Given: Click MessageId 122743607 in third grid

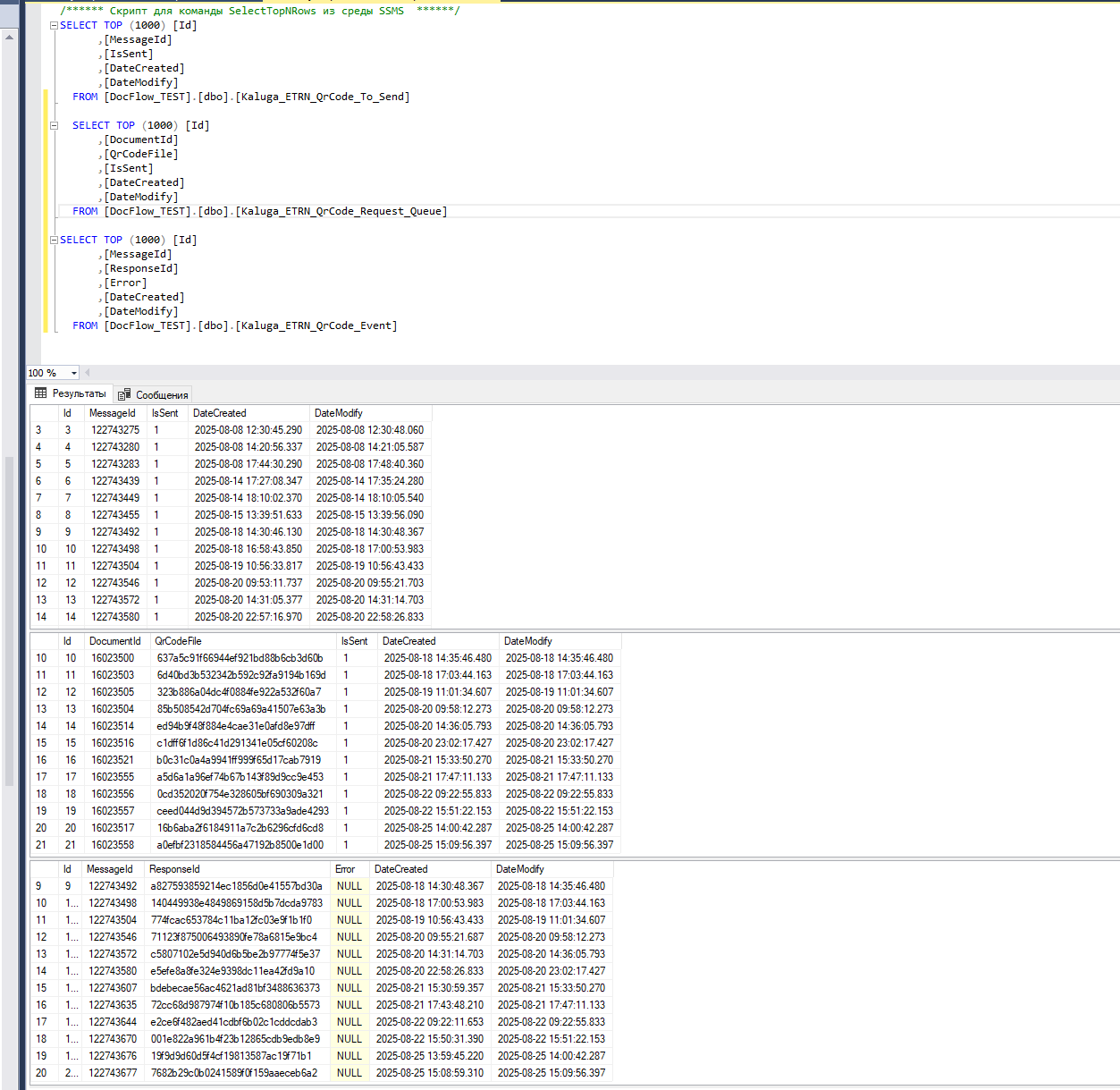Looking at the screenshot, I should pos(114,988).
